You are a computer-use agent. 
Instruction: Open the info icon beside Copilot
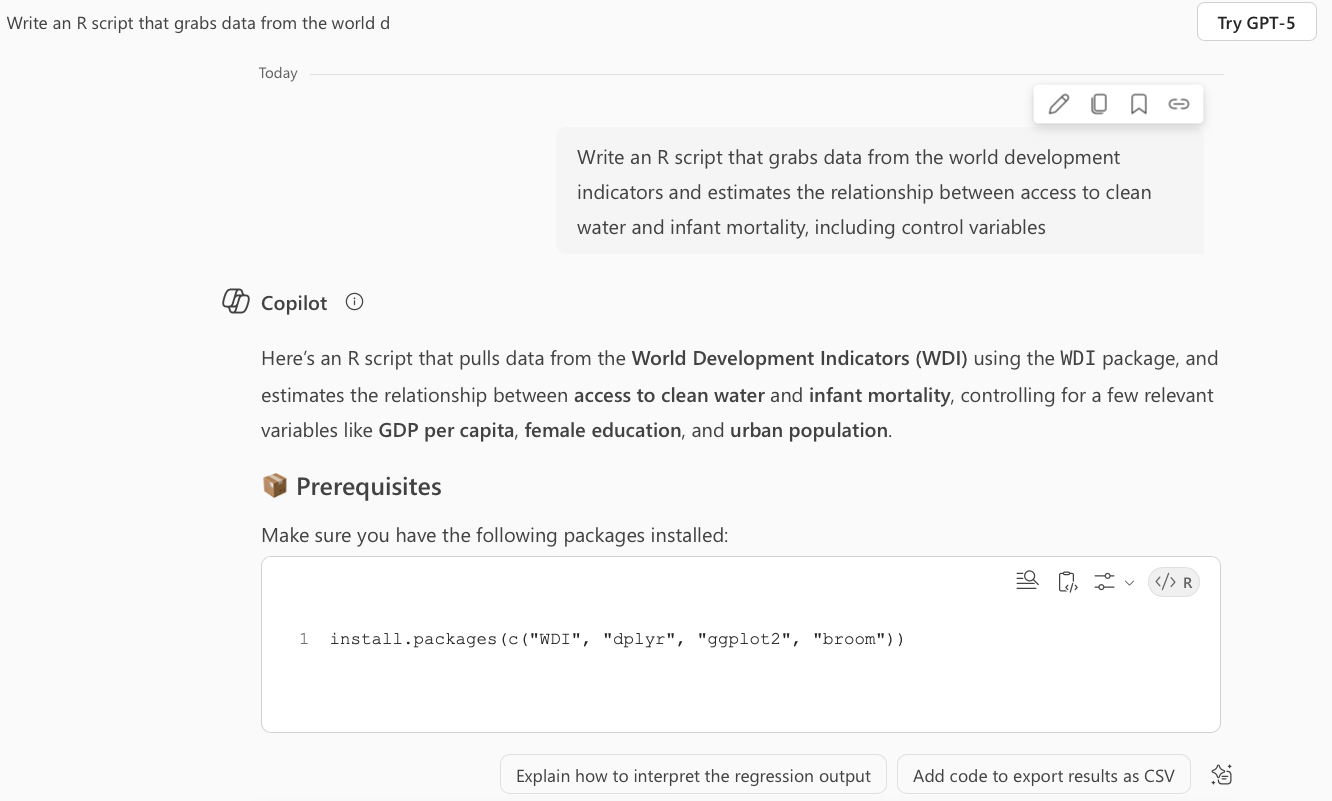[354, 302]
